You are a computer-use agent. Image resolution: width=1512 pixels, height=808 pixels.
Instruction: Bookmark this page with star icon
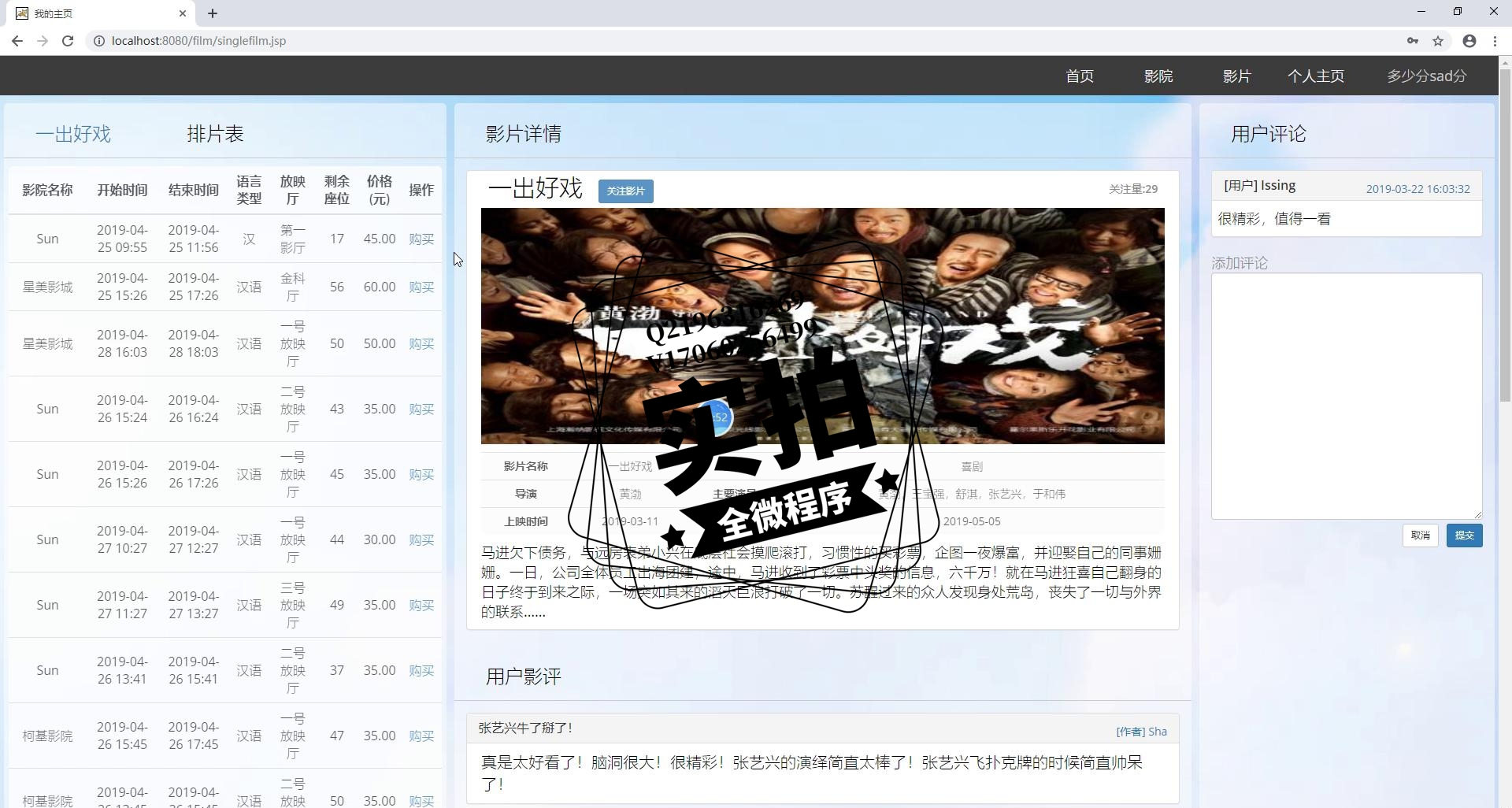pyautogui.click(x=1438, y=41)
